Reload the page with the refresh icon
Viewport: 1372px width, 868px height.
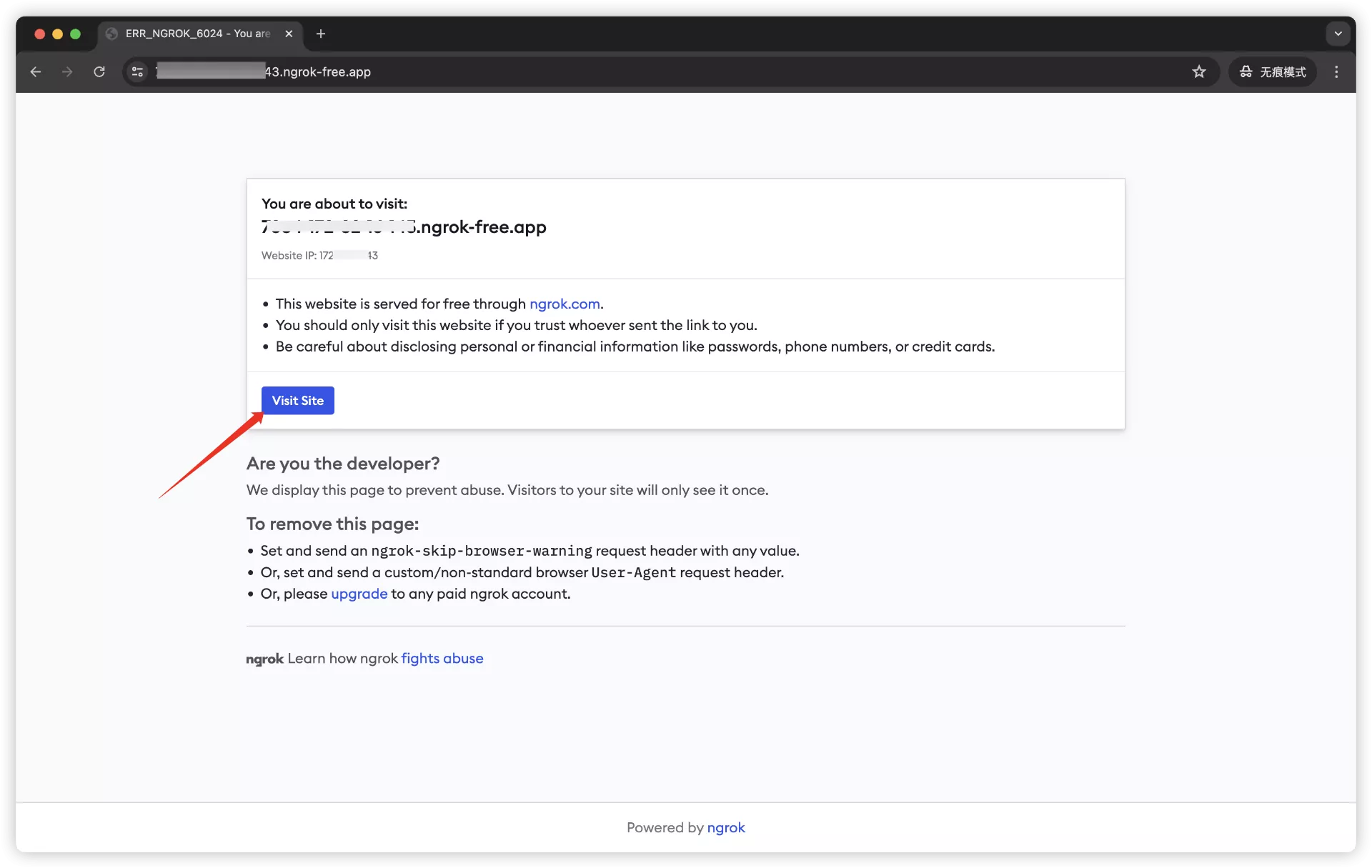coord(99,71)
